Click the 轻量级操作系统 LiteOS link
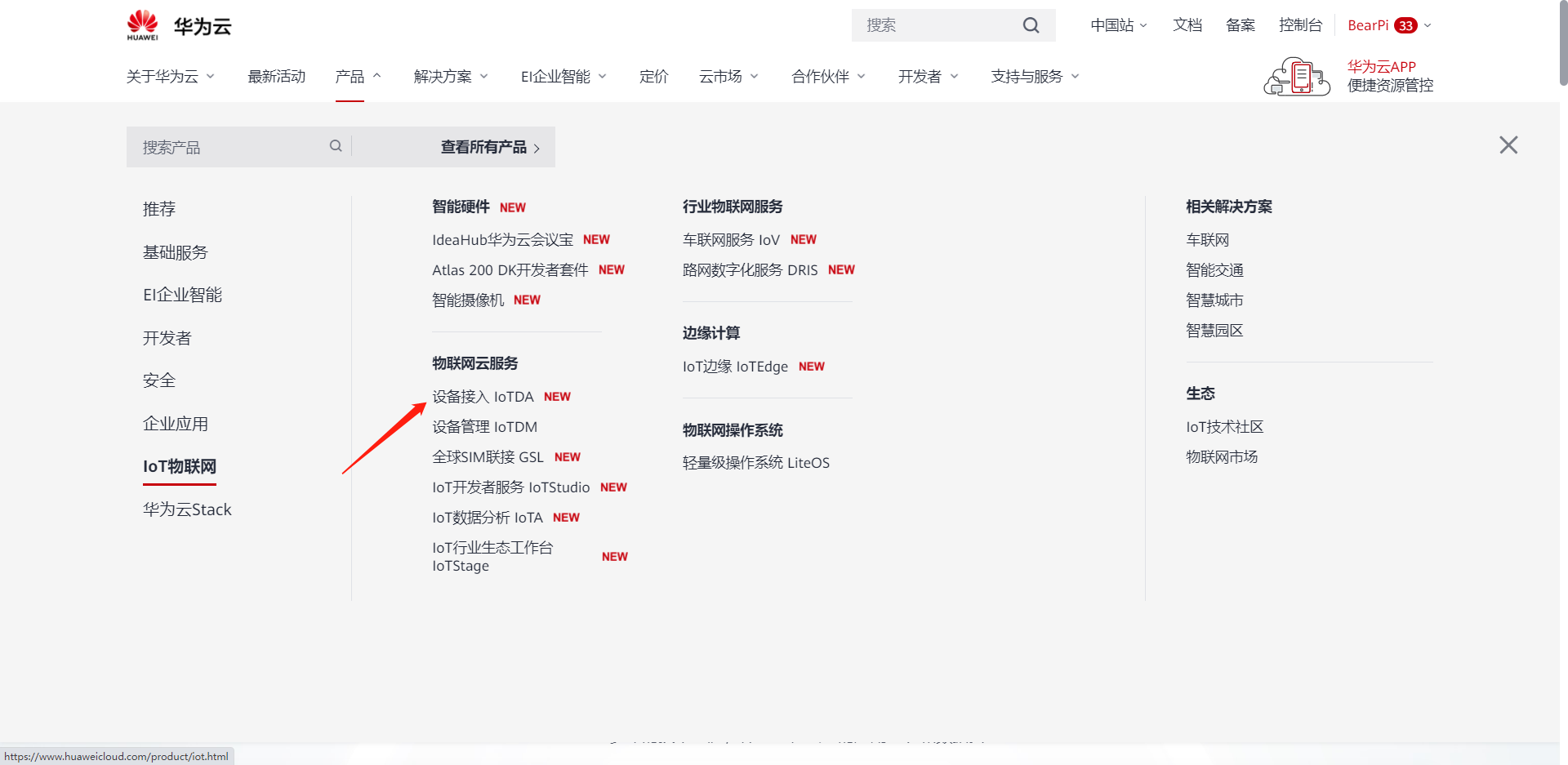Viewport: 1568px width, 765px height. [755, 462]
